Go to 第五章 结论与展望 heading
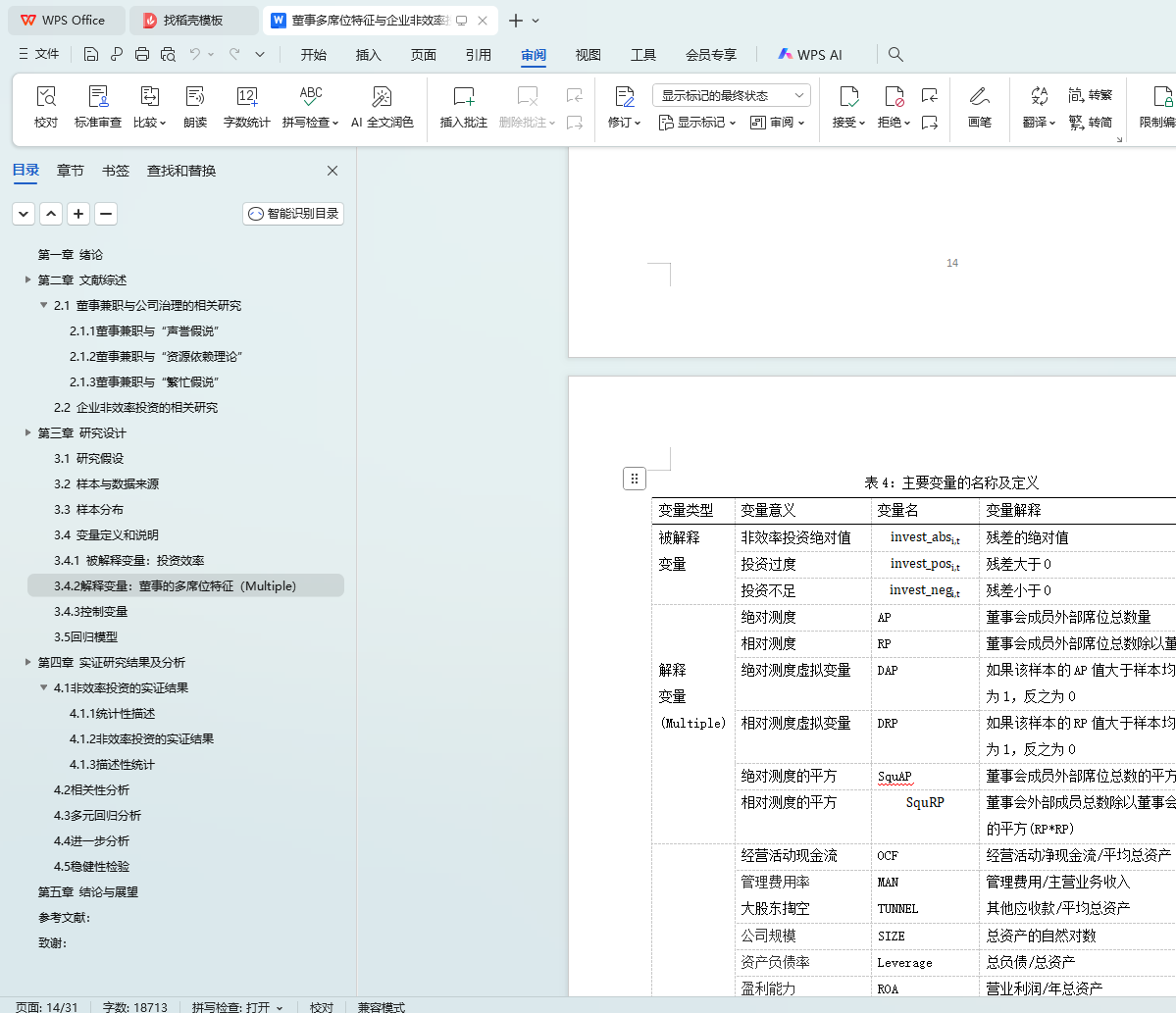 point(88,891)
